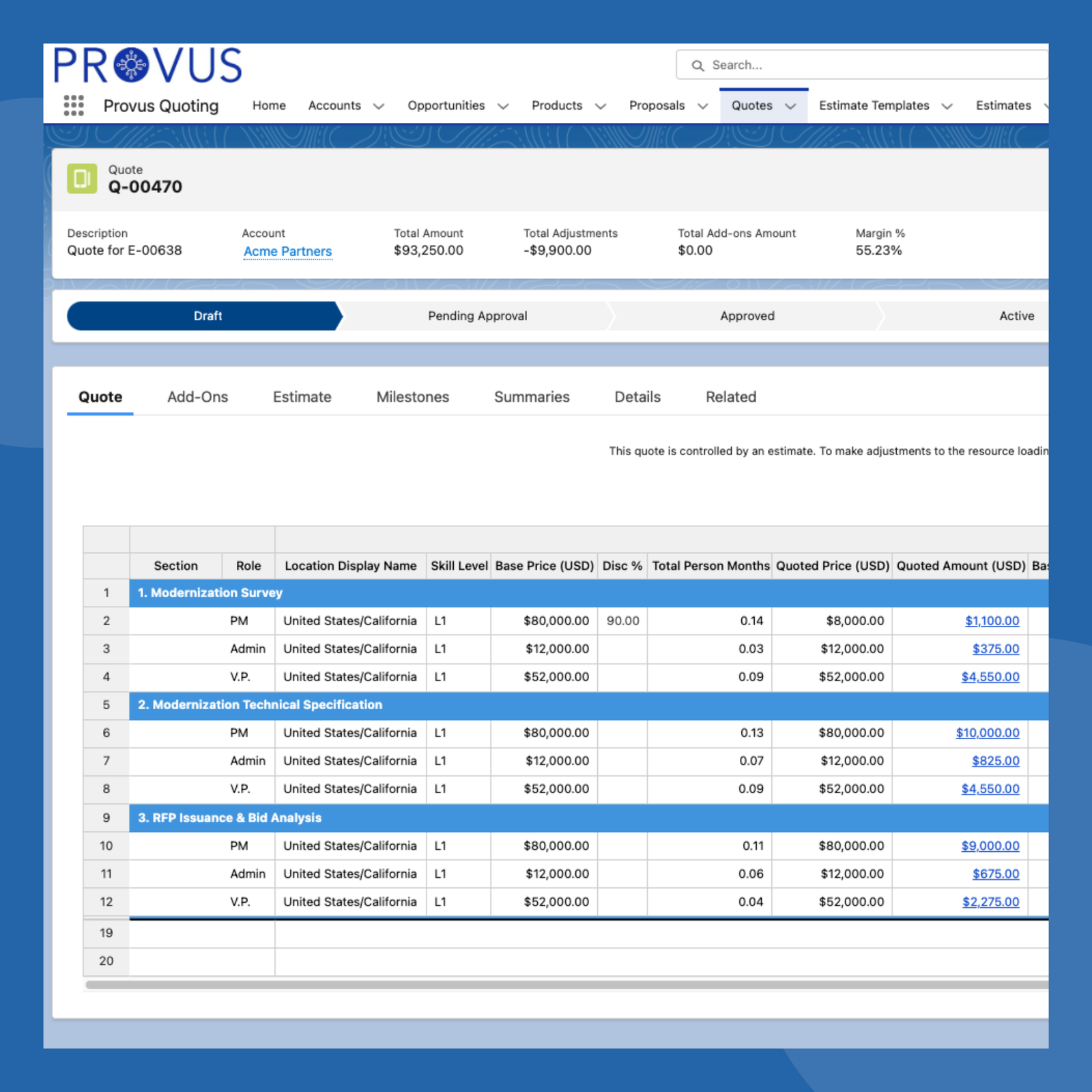Image resolution: width=1092 pixels, height=1092 pixels.
Task: Select row number 12 header
Action: tap(106, 902)
